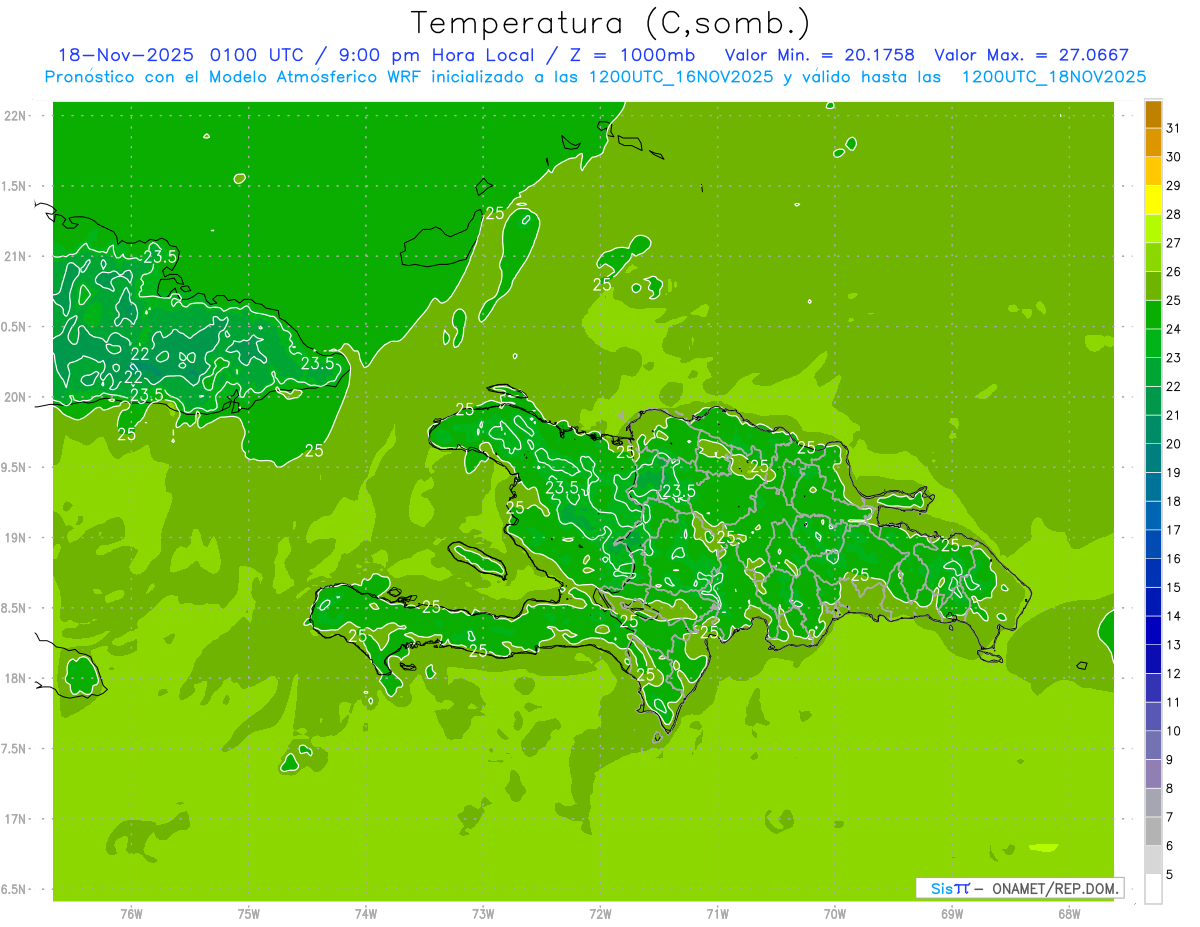Click the "Valor Max. = 27.0667" text
Viewport: 1200px width, 927px height.
tap(1032, 55)
